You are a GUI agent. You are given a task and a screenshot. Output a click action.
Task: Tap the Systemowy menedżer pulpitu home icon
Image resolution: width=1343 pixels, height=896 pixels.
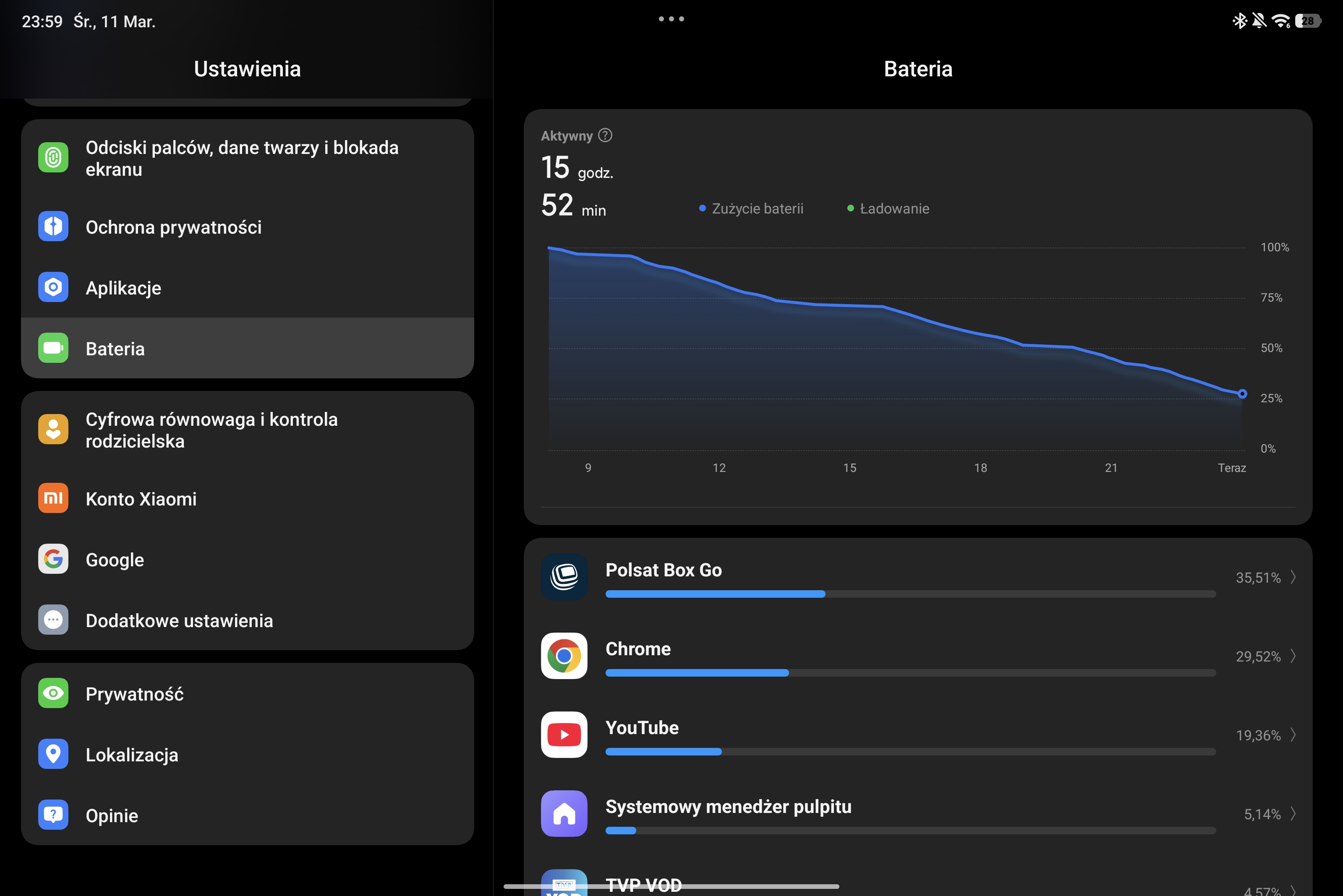point(564,814)
